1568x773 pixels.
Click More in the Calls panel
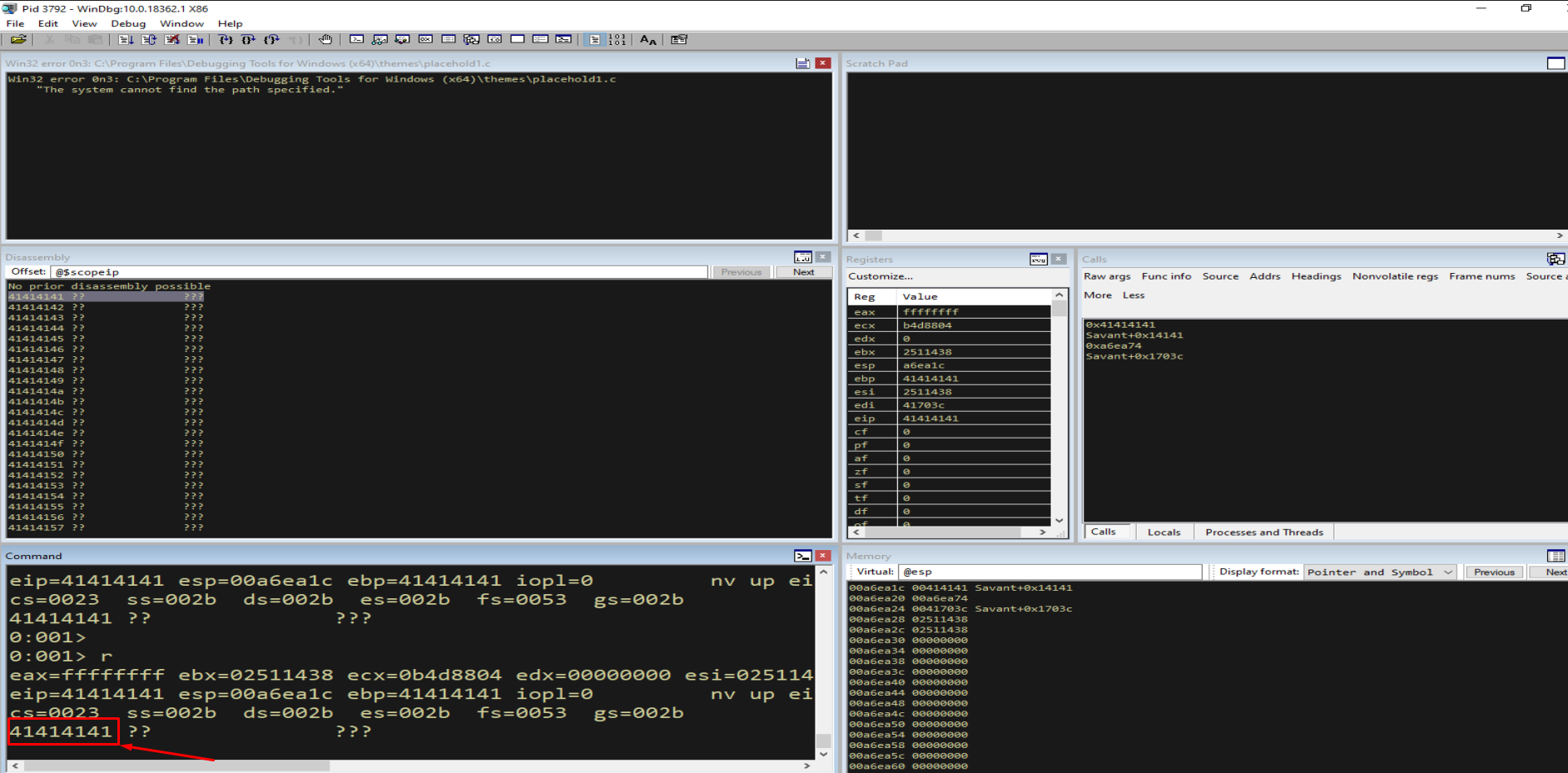click(1097, 295)
